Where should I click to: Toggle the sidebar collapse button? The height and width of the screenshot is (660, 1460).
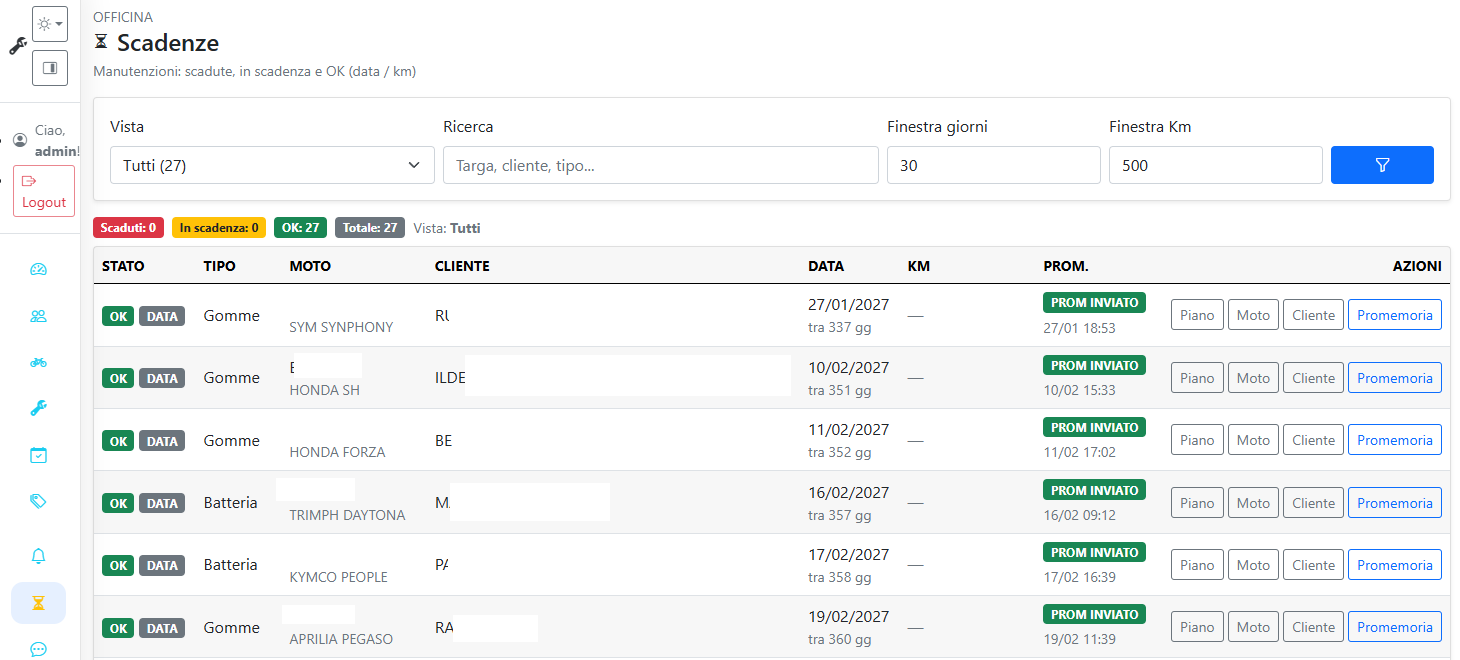(x=49, y=68)
